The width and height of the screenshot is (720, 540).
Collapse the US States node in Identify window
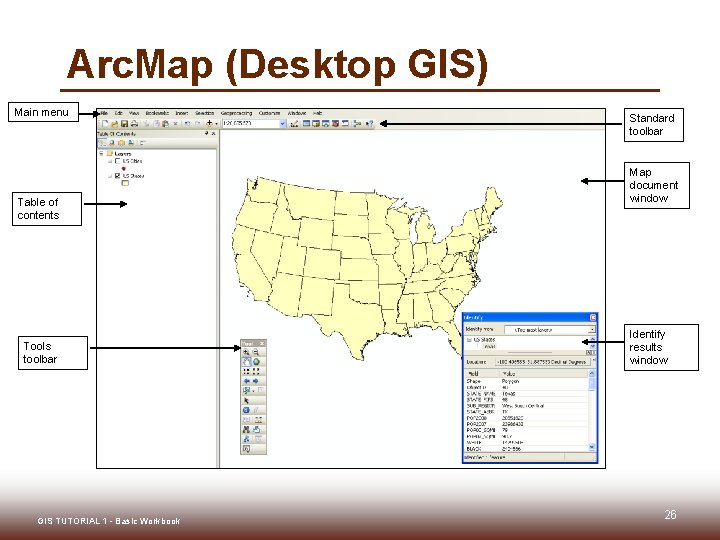[469, 340]
